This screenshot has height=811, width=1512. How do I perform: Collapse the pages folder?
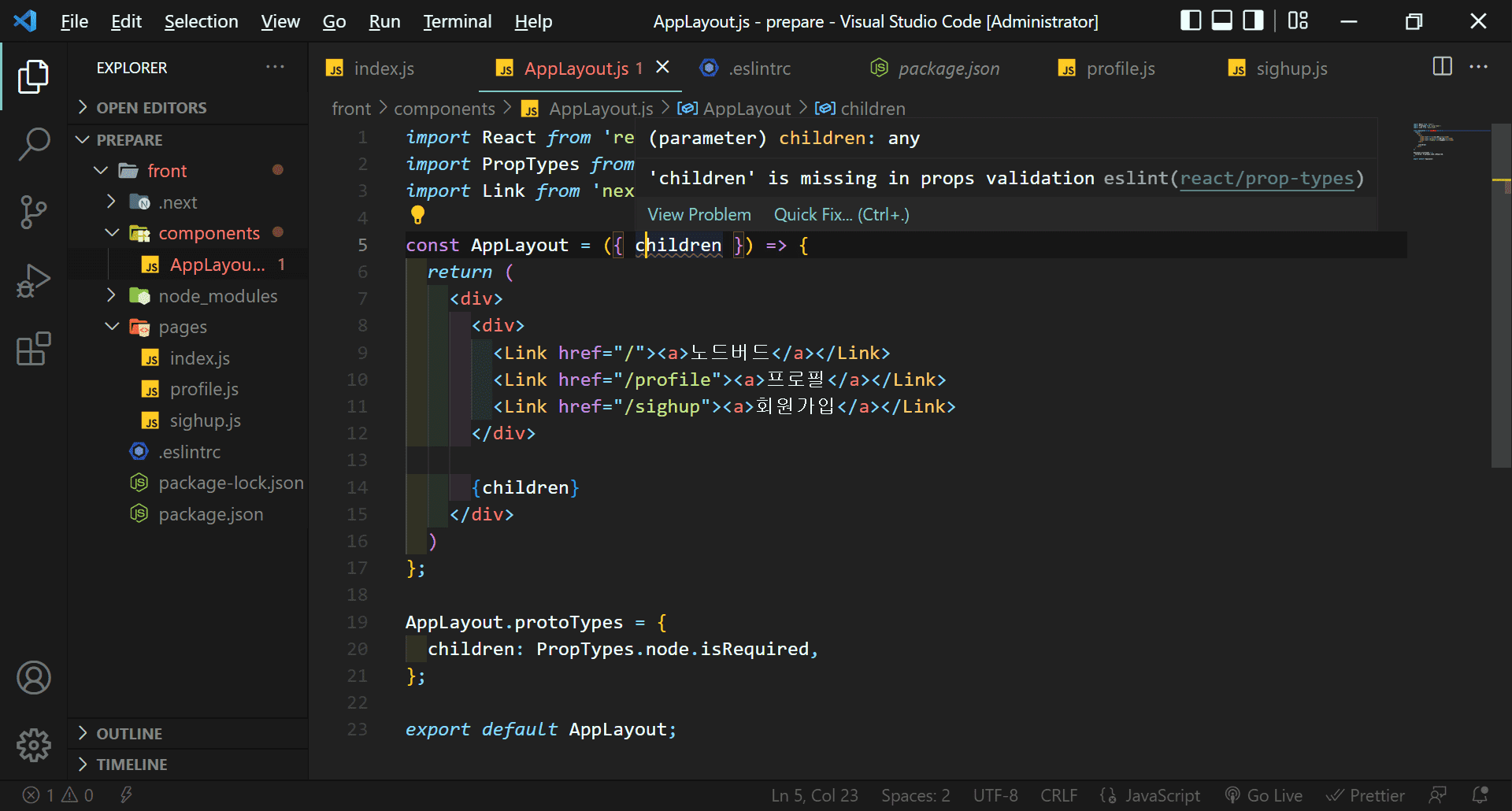[183, 327]
